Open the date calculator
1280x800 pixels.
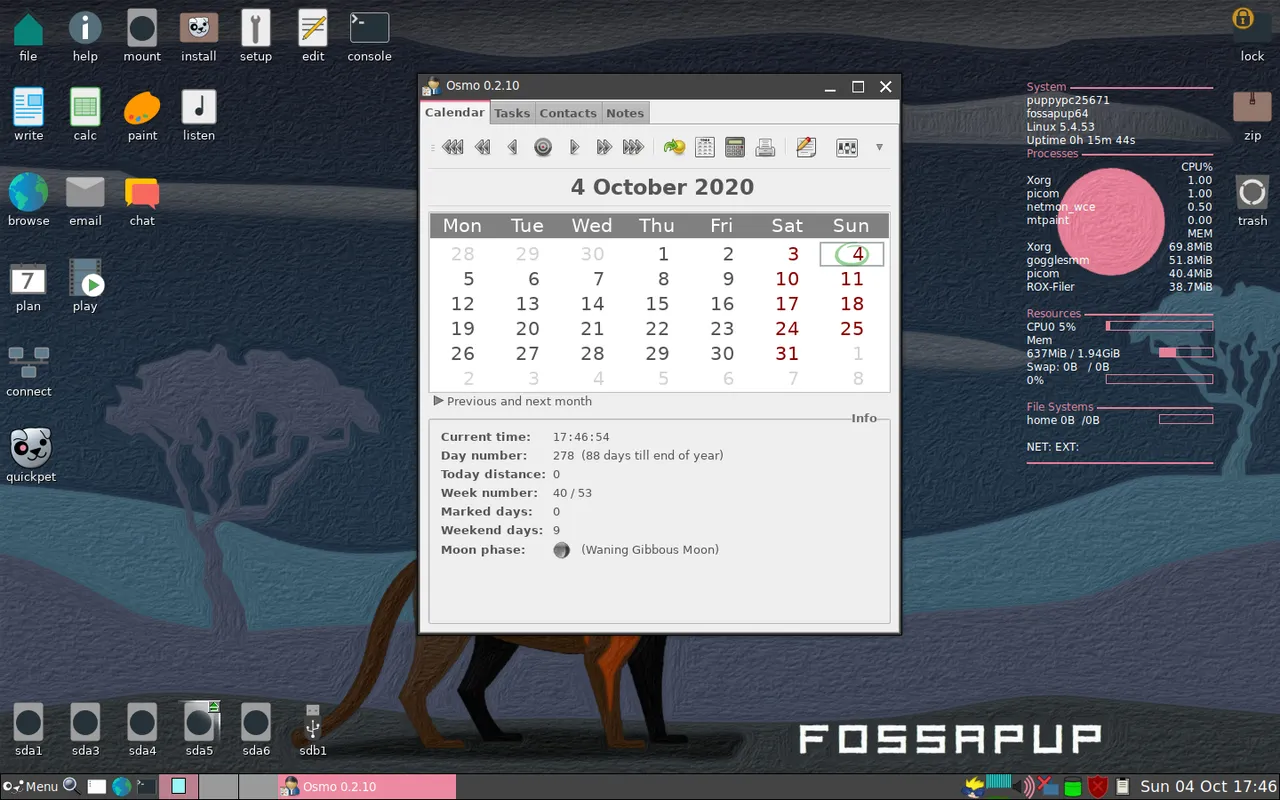(735, 147)
